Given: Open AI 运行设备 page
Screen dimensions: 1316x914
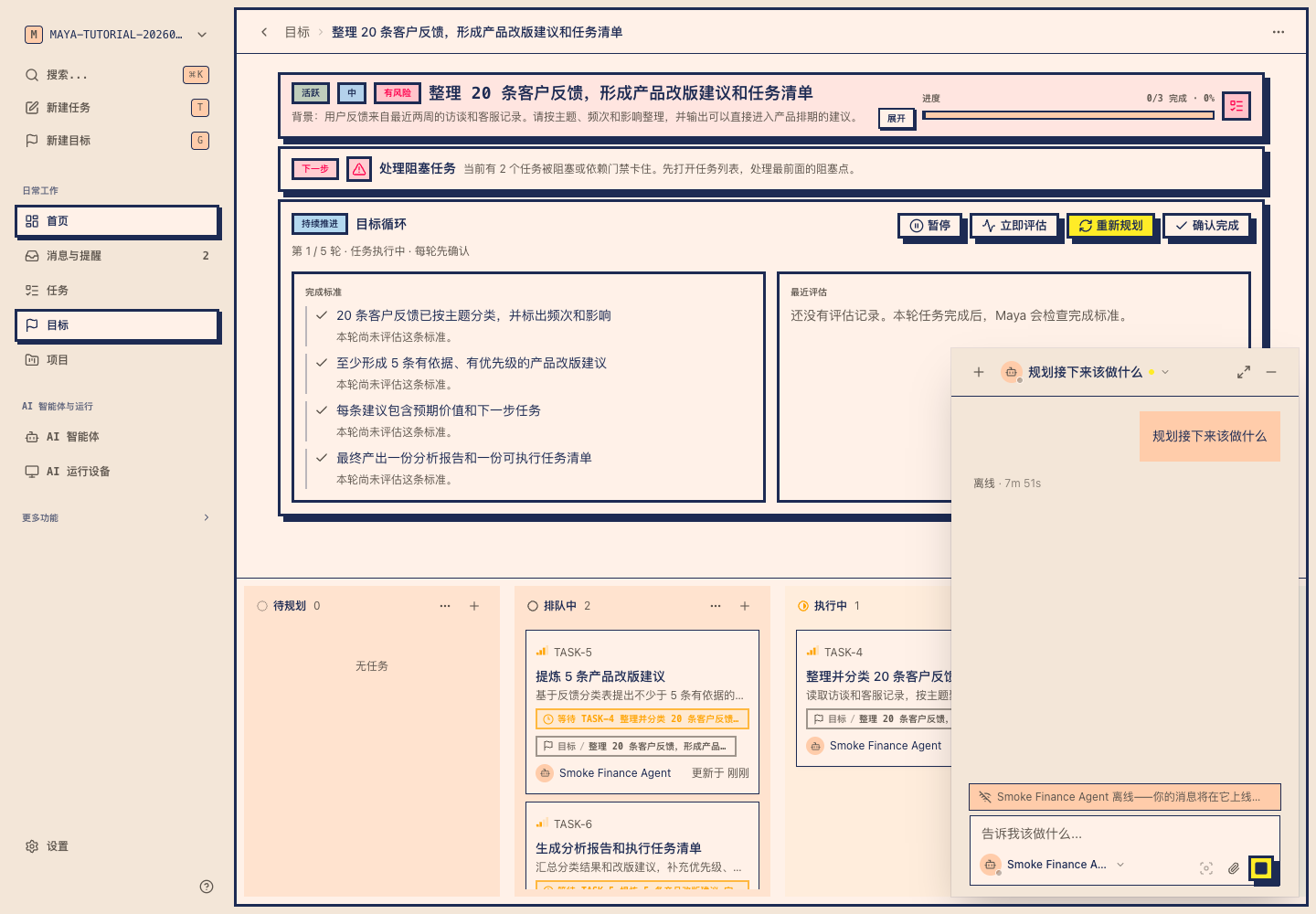Looking at the screenshot, I should [117, 472].
